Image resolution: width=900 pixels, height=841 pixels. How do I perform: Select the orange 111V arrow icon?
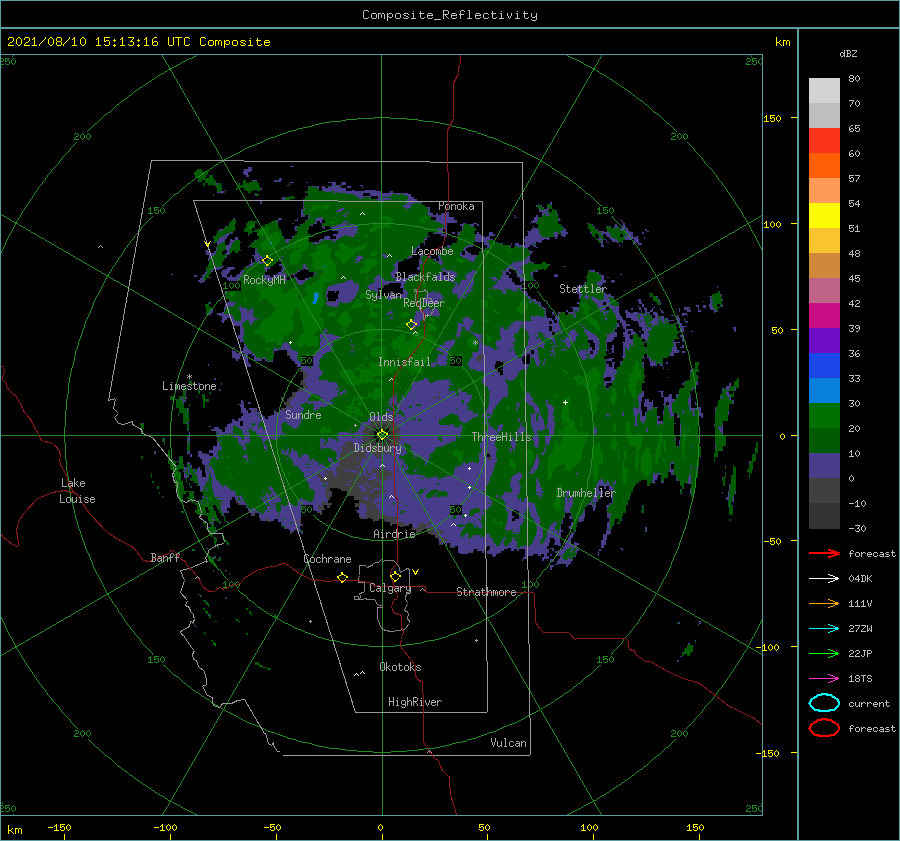pos(824,603)
